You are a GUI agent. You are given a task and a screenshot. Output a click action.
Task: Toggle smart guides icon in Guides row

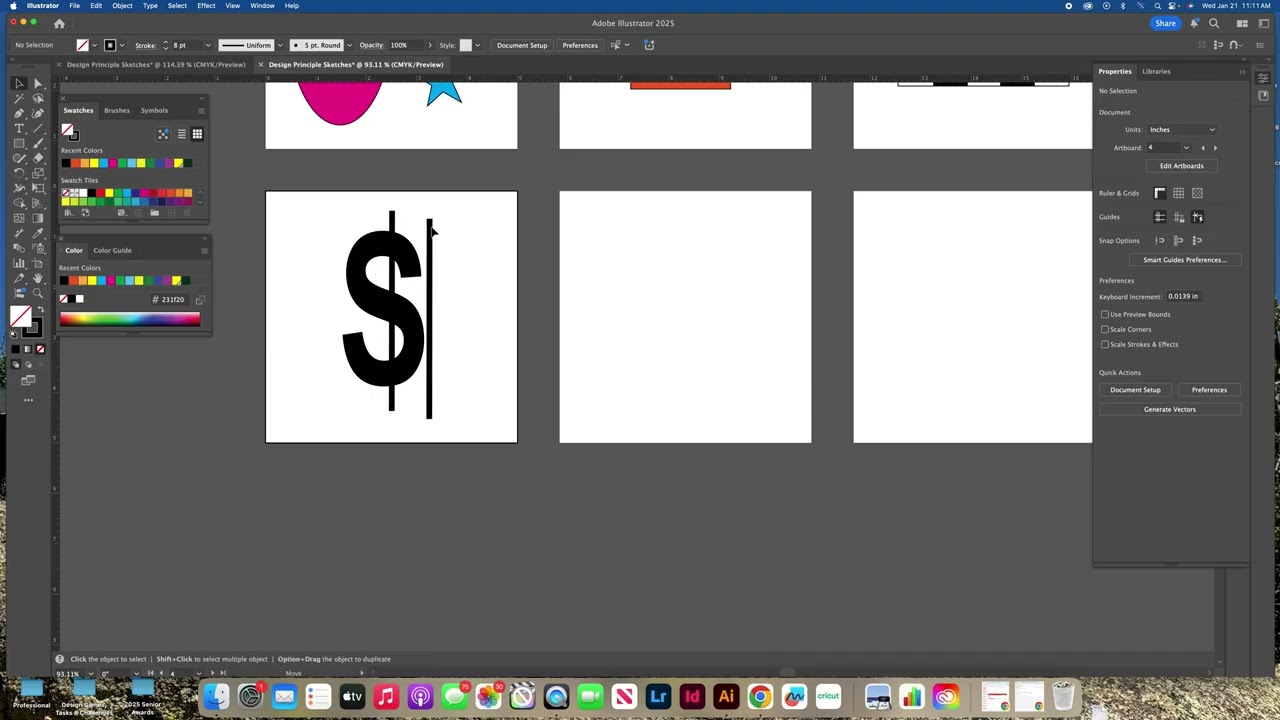pyautogui.click(x=1197, y=217)
